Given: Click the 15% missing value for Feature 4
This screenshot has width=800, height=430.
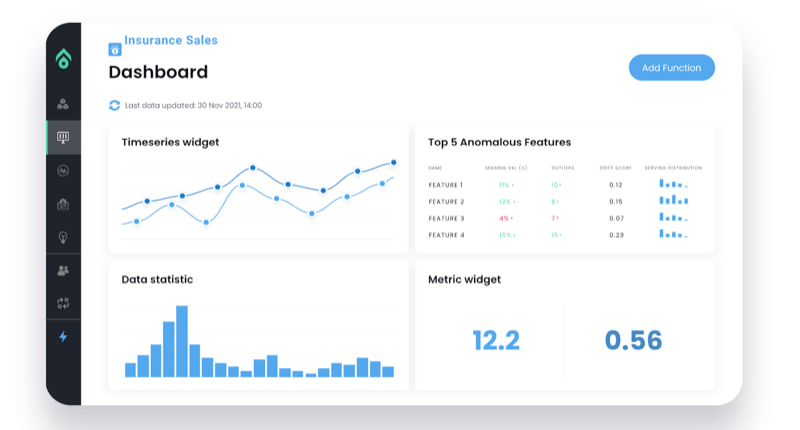Looking at the screenshot, I should (x=507, y=236).
